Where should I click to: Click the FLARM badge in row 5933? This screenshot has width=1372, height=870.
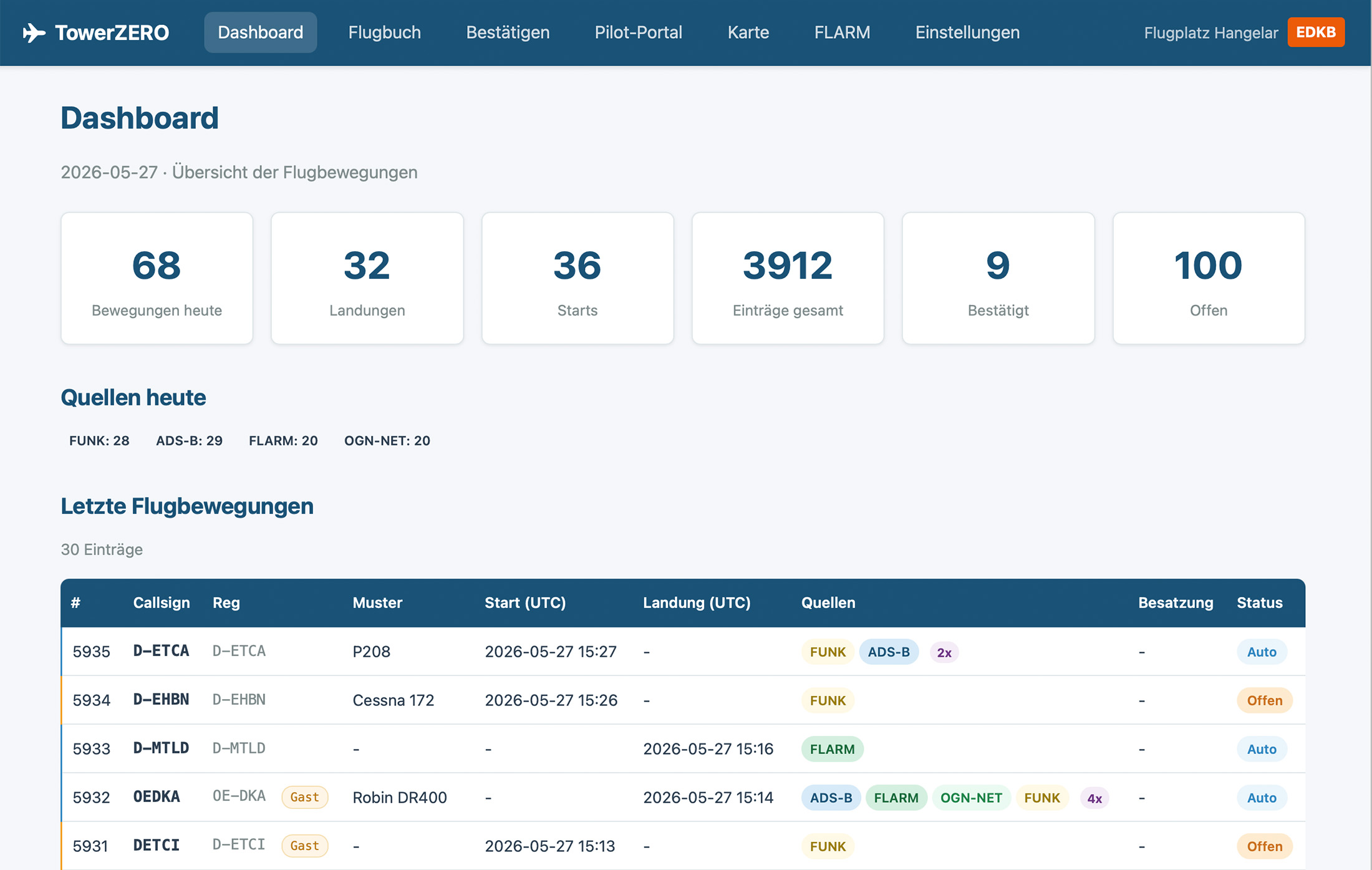(832, 749)
